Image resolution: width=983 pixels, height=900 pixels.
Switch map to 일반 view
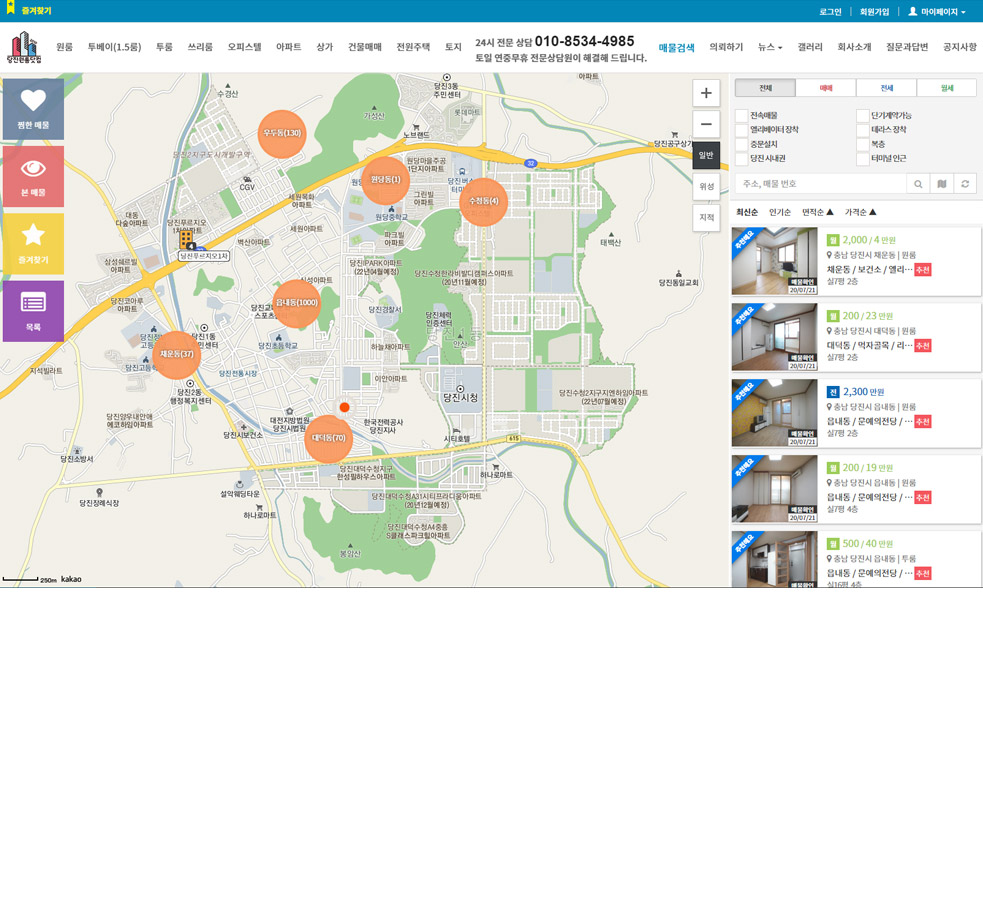[706, 155]
